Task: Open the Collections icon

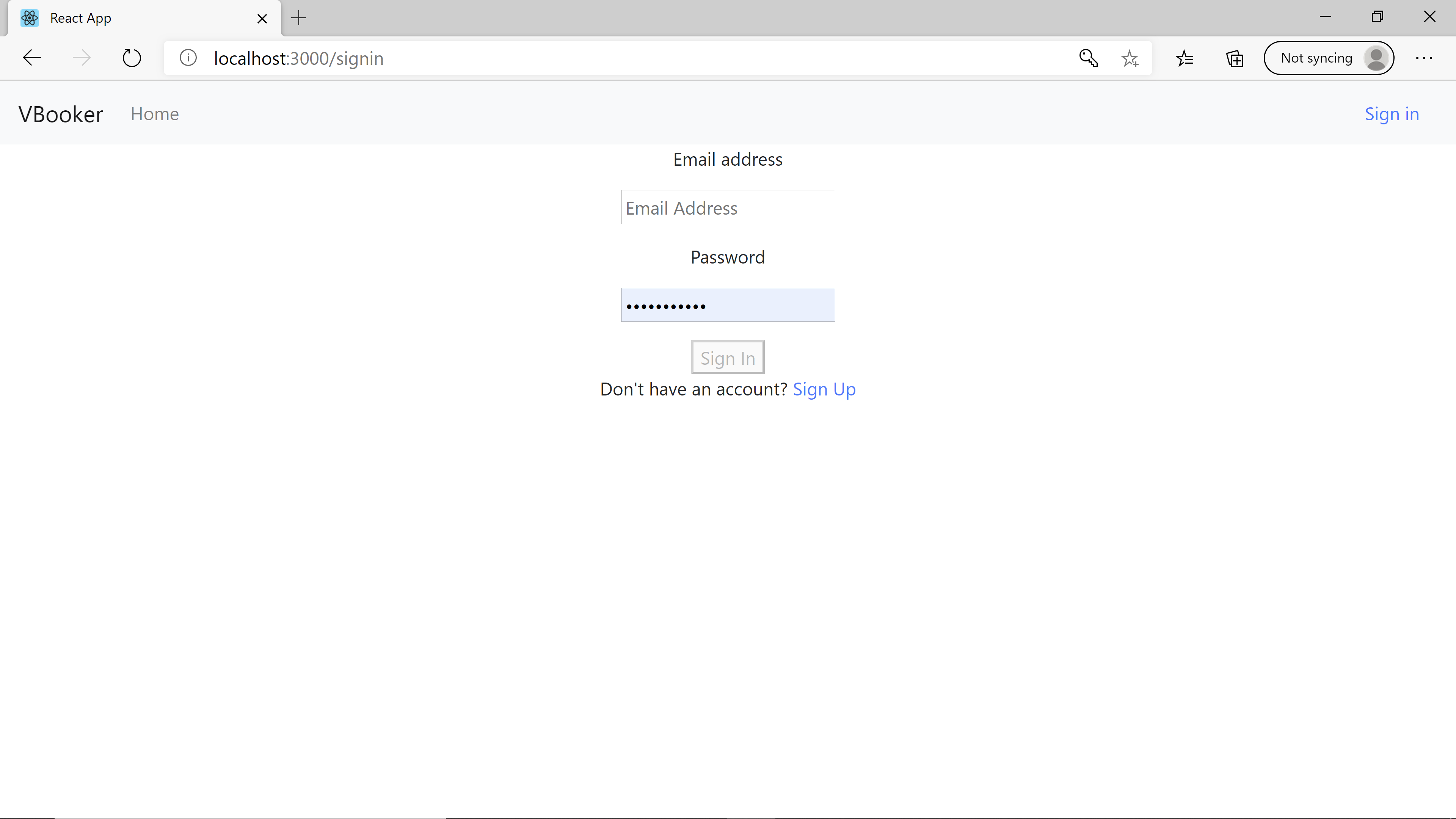Action: coord(1235,58)
